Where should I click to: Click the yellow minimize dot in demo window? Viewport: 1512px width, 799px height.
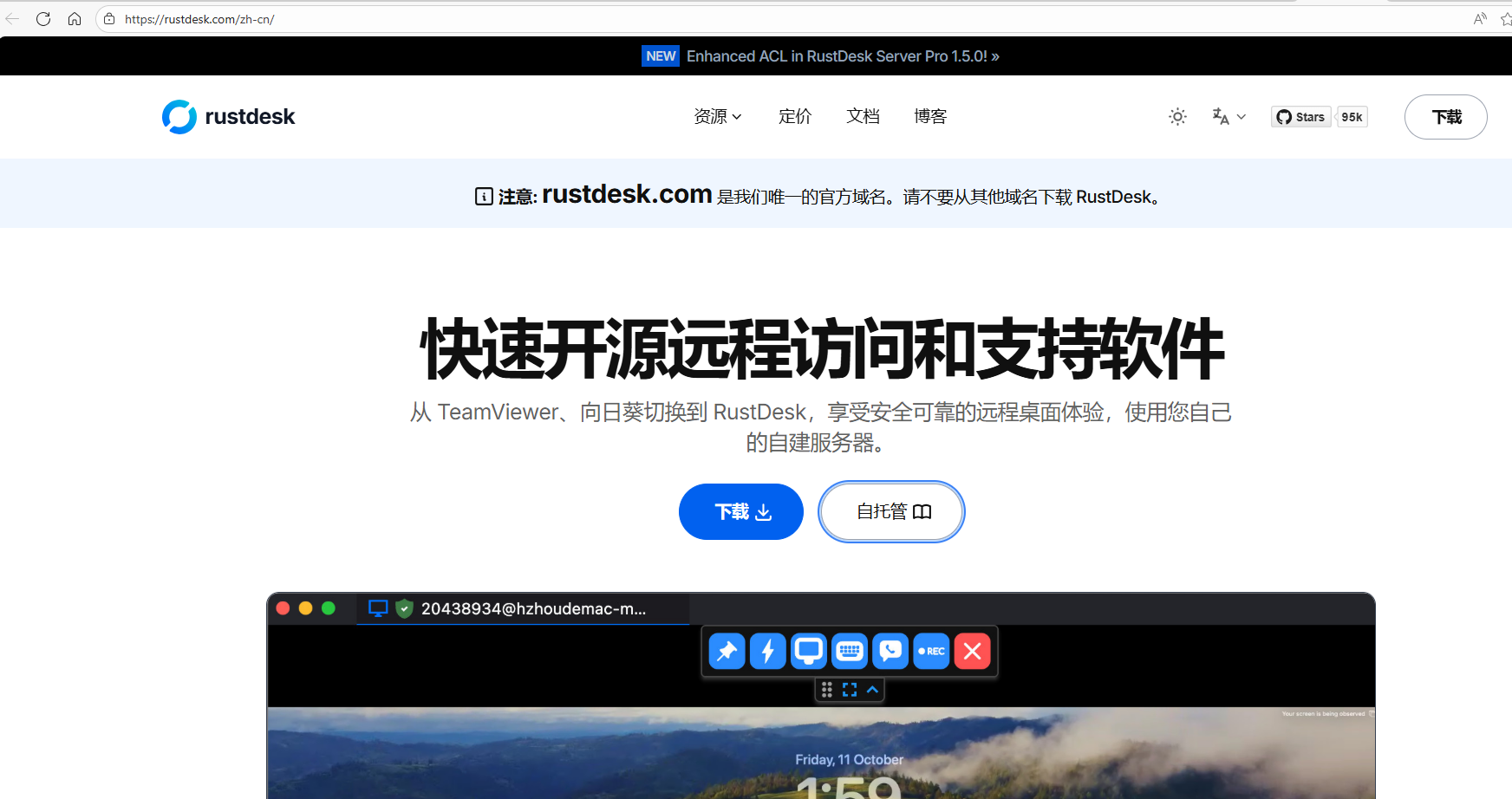coord(305,608)
